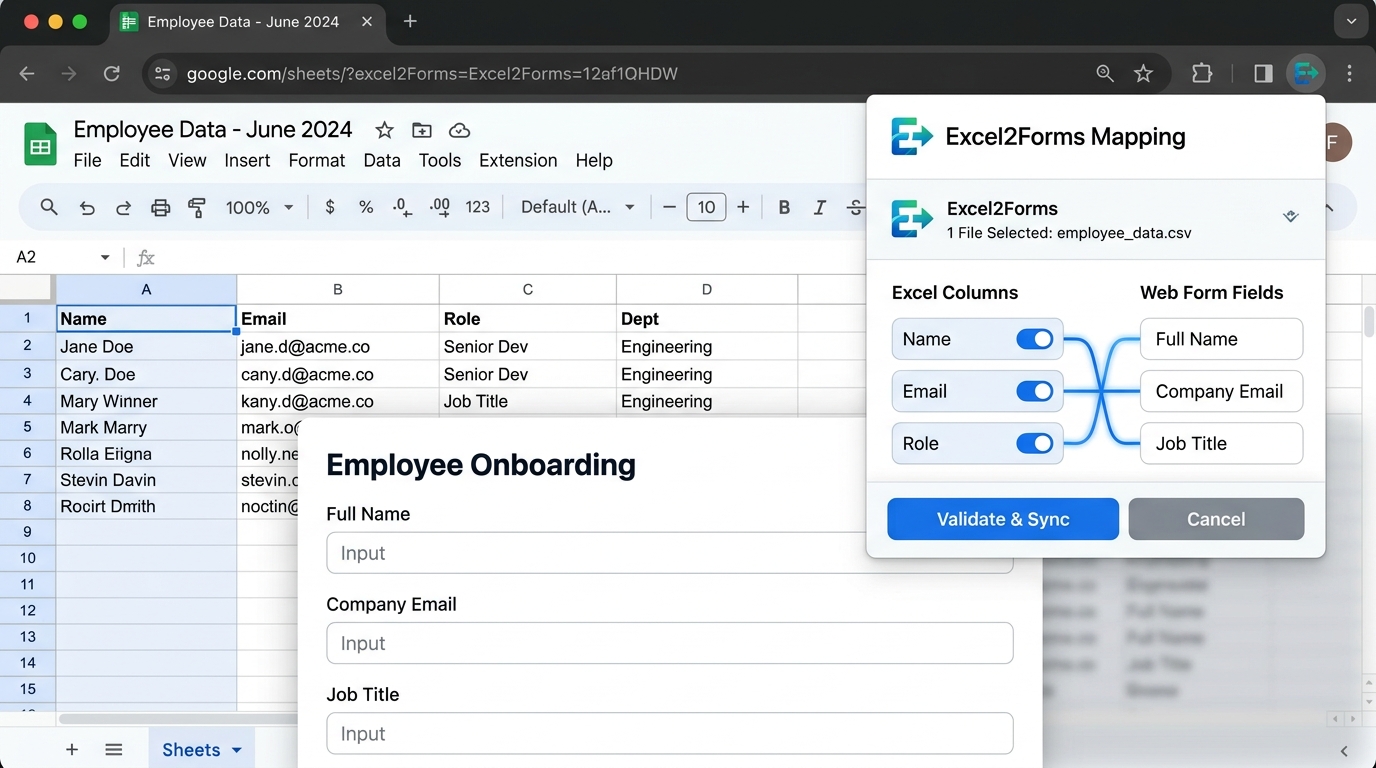Image resolution: width=1376 pixels, height=768 pixels.
Task: Open the Extension menu
Action: click(518, 160)
